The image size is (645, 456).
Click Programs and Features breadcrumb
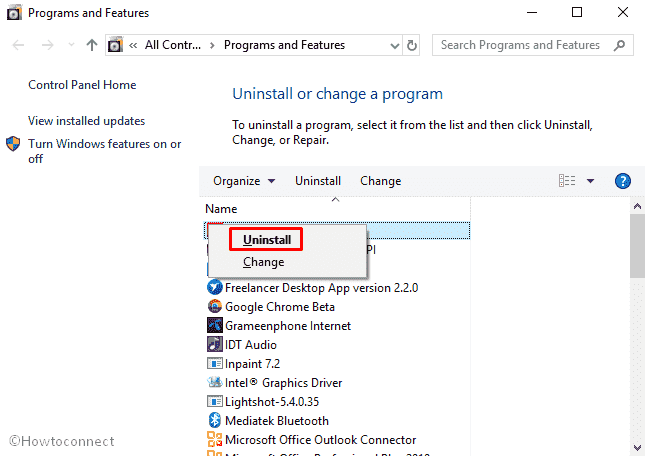point(284,45)
